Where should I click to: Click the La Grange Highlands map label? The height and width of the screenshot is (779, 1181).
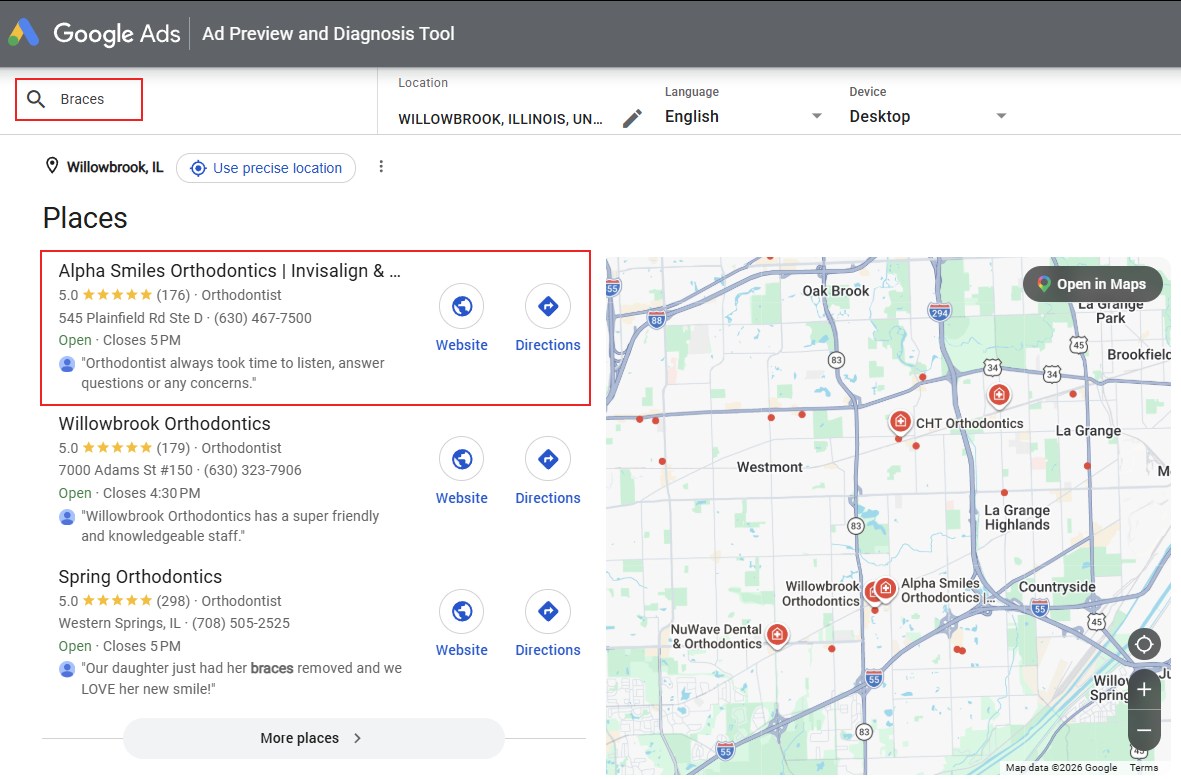pos(1017,518)
